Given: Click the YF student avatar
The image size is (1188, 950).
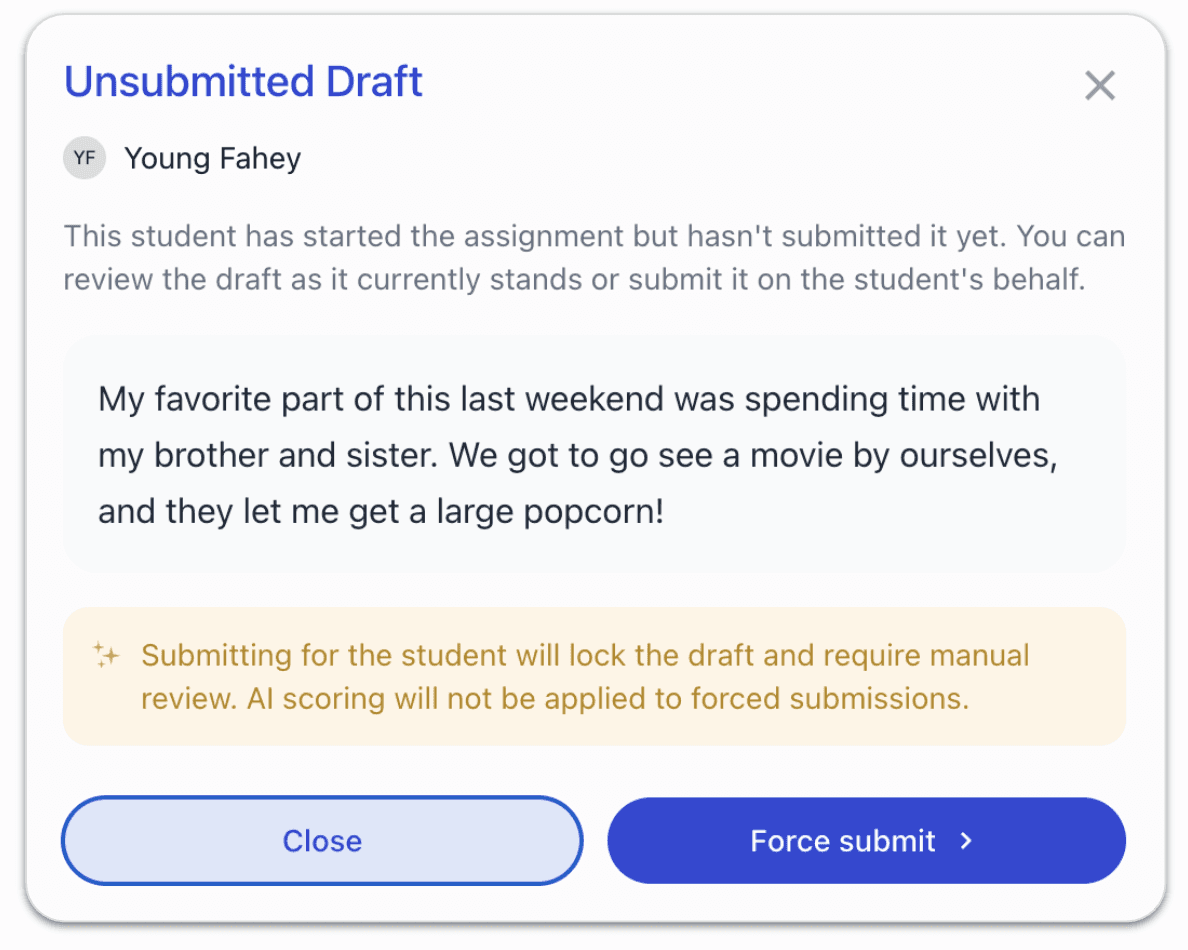Looking at the screenshot, I should pyautogui.click(x=85, y=158).
